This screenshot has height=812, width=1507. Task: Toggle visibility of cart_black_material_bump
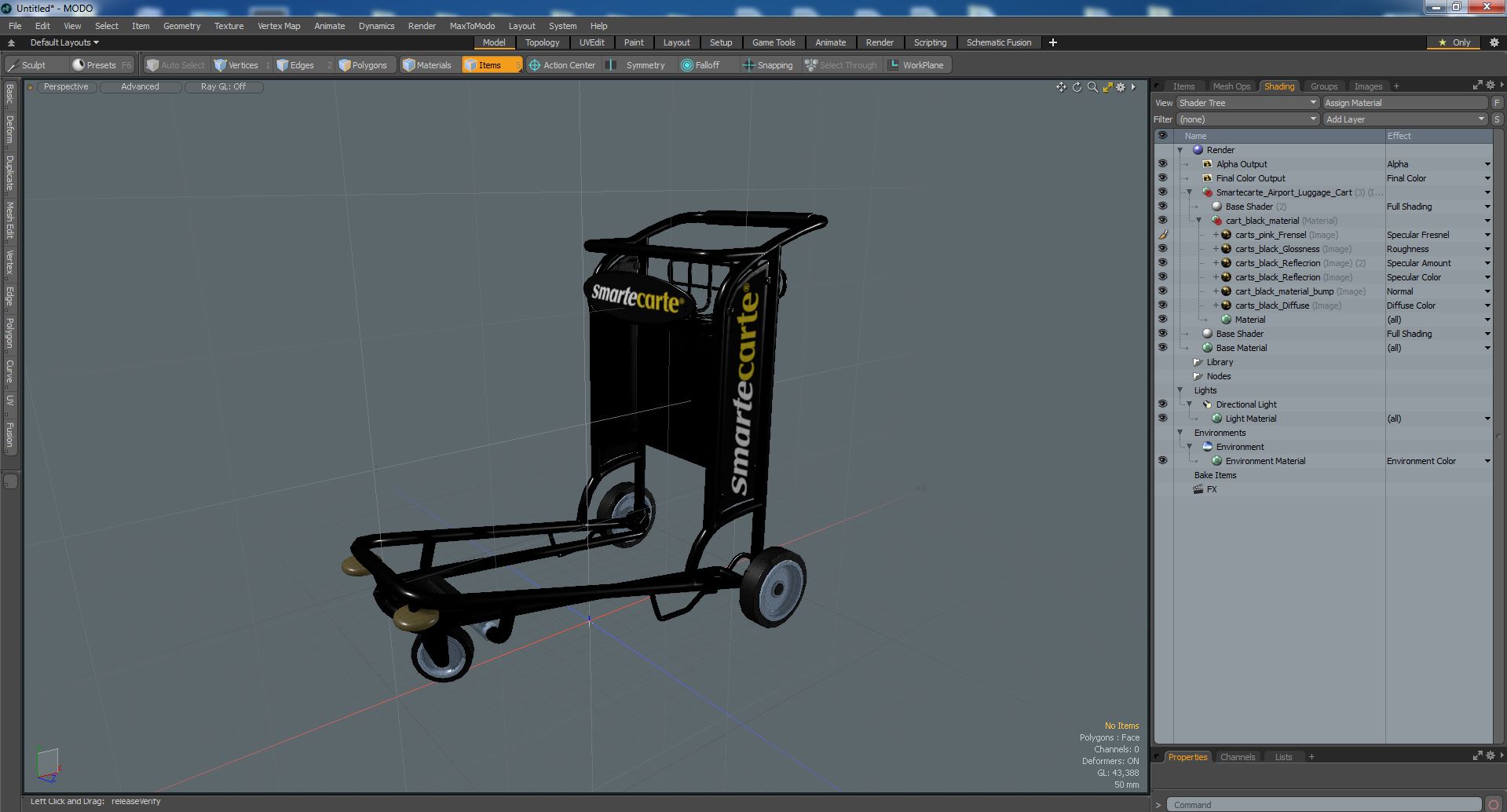[1162, 291]
